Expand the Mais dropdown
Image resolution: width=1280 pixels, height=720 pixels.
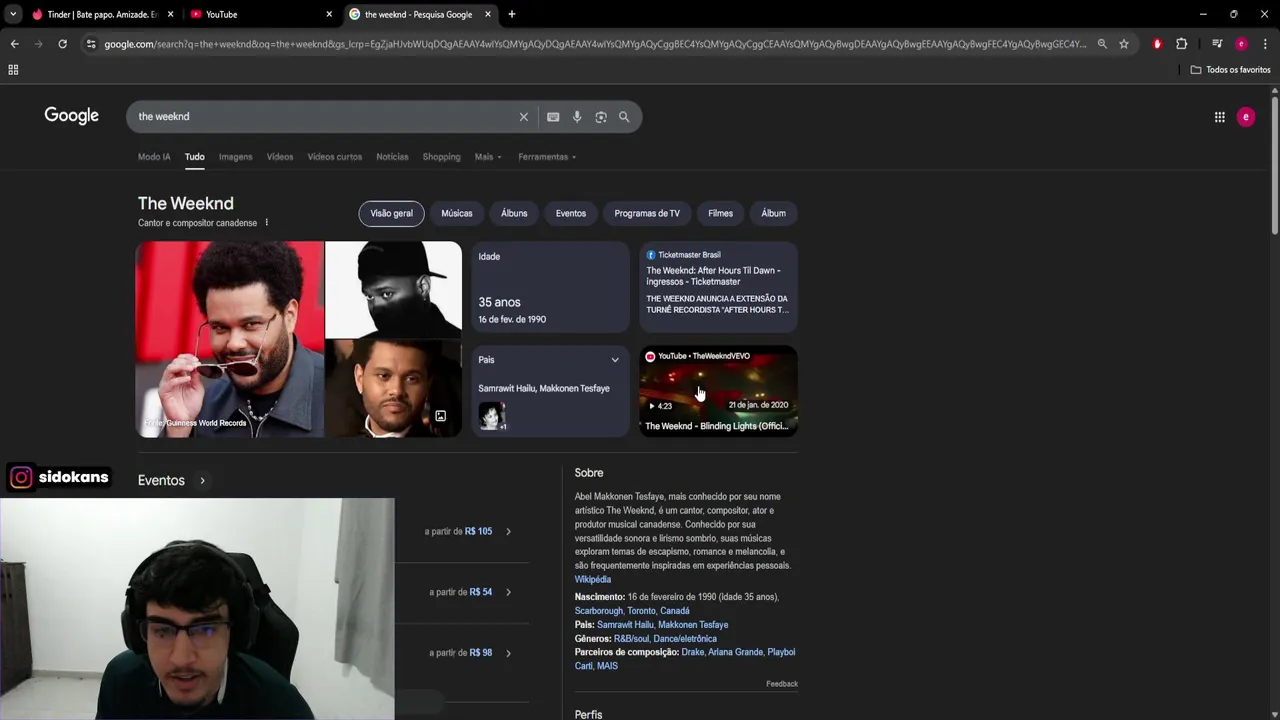pyautogui.click(x=488, y=157)
